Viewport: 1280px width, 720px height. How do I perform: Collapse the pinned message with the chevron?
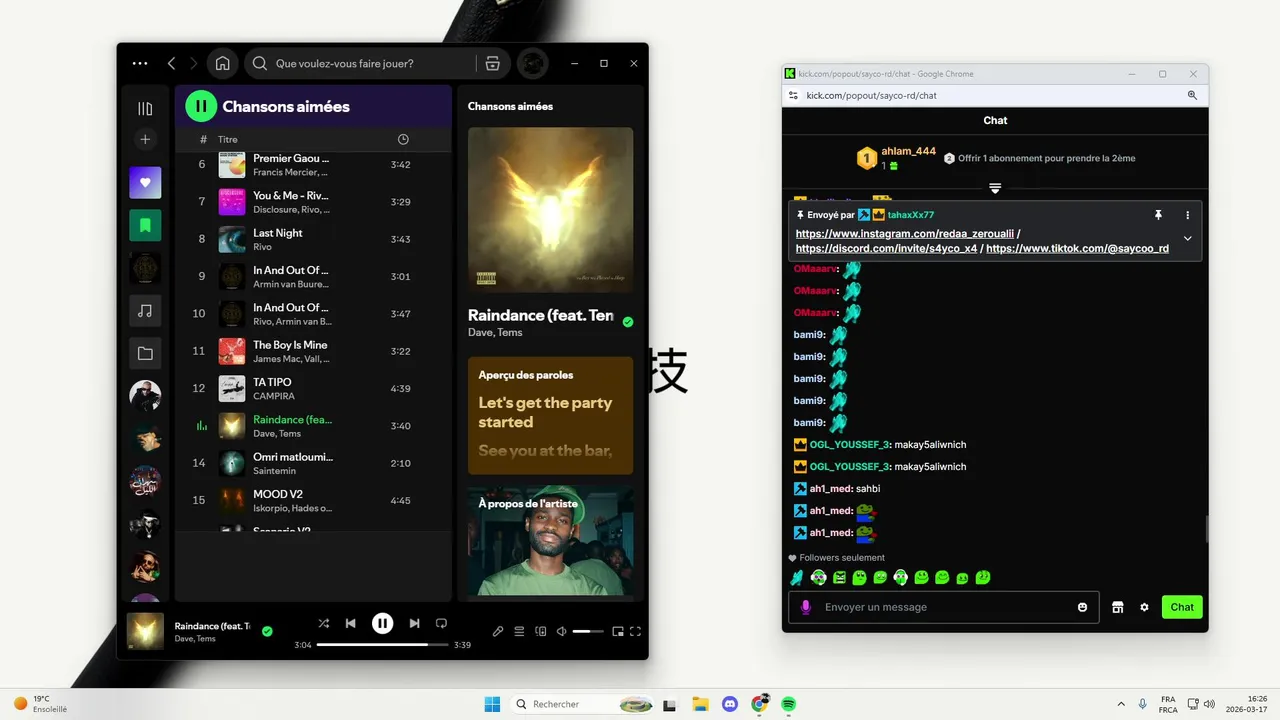(x=1187, y=238)
